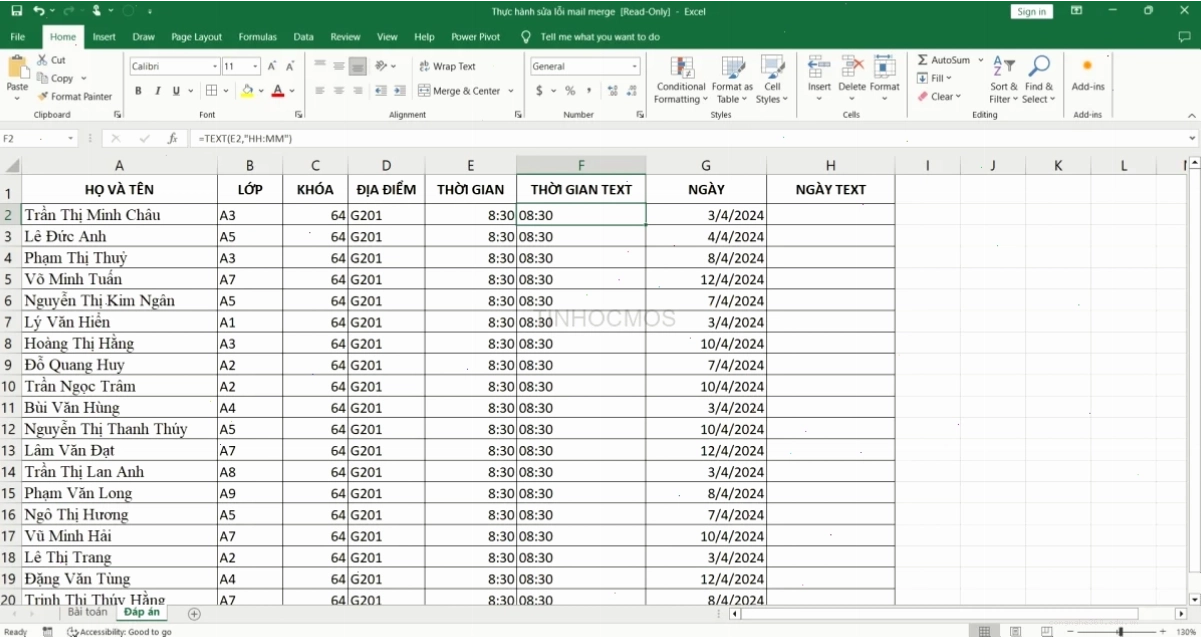
Task: Decrease font size with smaller A icon
Action: coord(290,66)
